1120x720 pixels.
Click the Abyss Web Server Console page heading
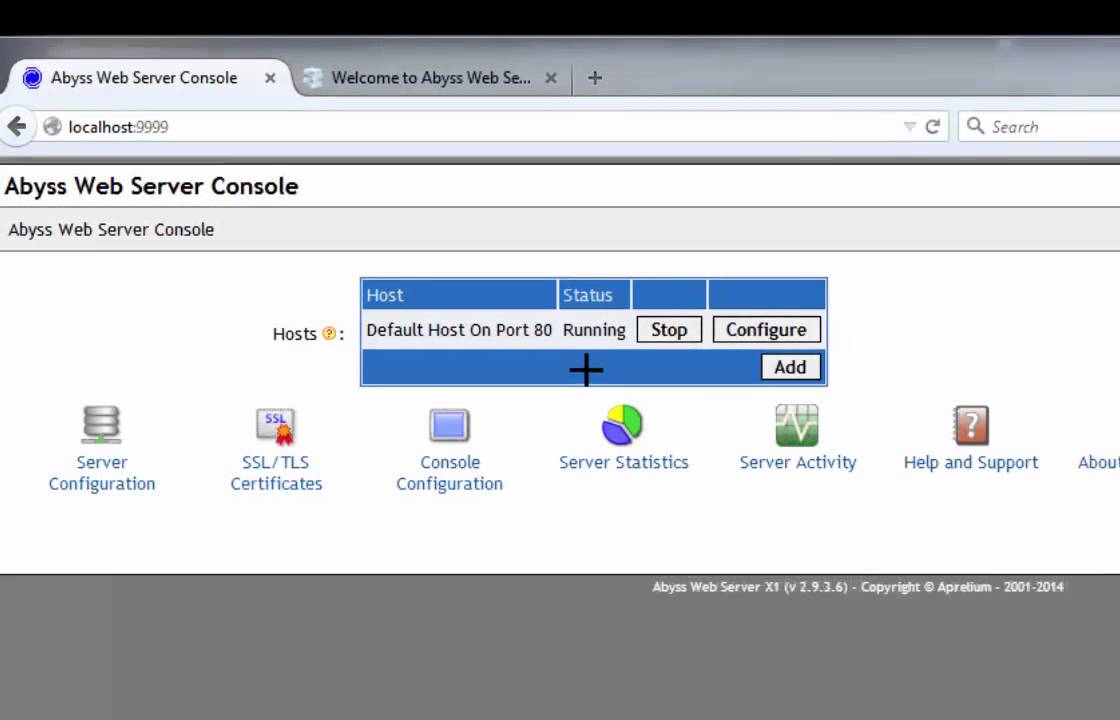pyautogui.click(x=151, y=186)
